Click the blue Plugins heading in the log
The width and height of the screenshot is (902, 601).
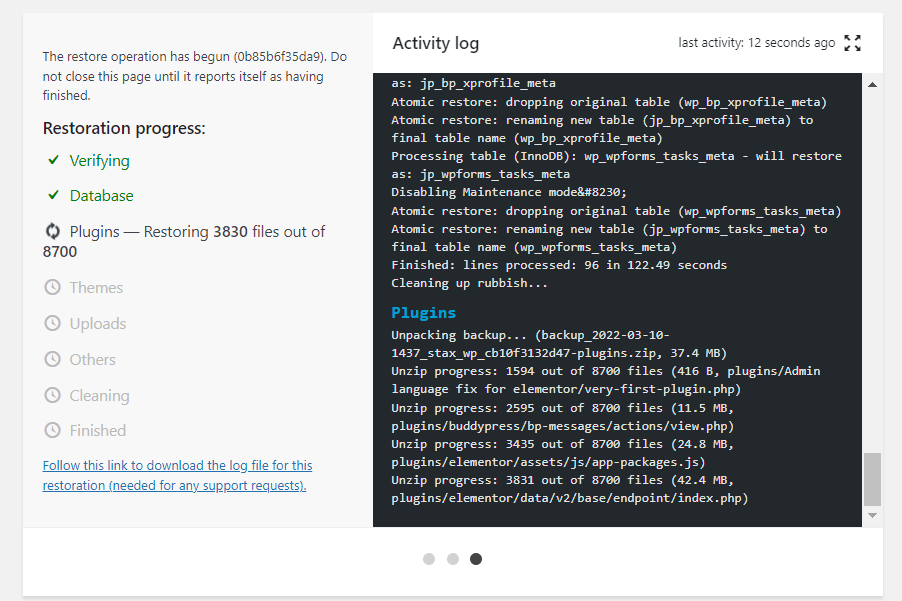[423, 312]
